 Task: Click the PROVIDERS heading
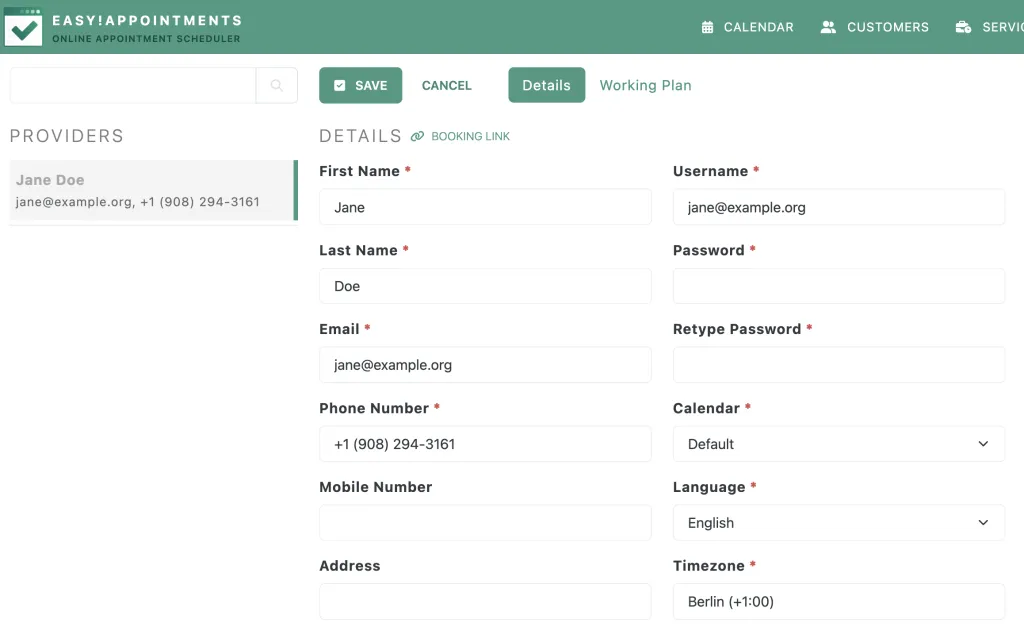click(x=67, y=136)
